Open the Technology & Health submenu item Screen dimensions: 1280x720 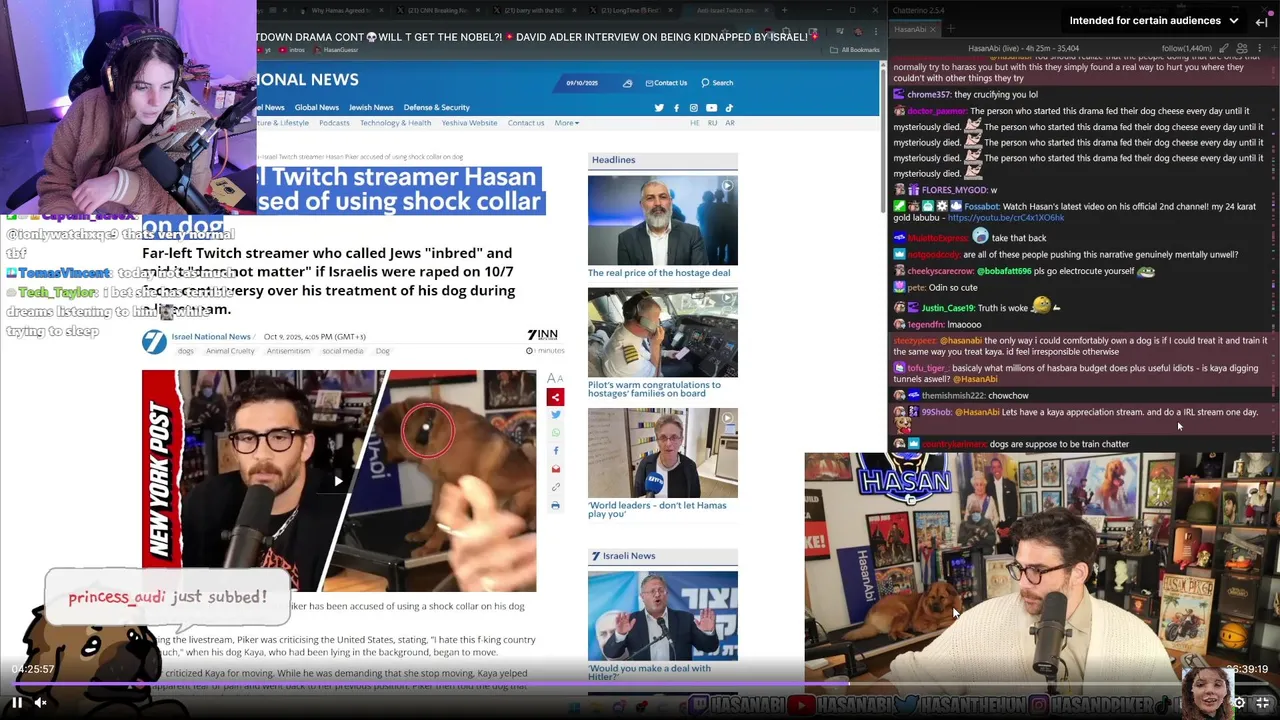(x=395, y=123)
